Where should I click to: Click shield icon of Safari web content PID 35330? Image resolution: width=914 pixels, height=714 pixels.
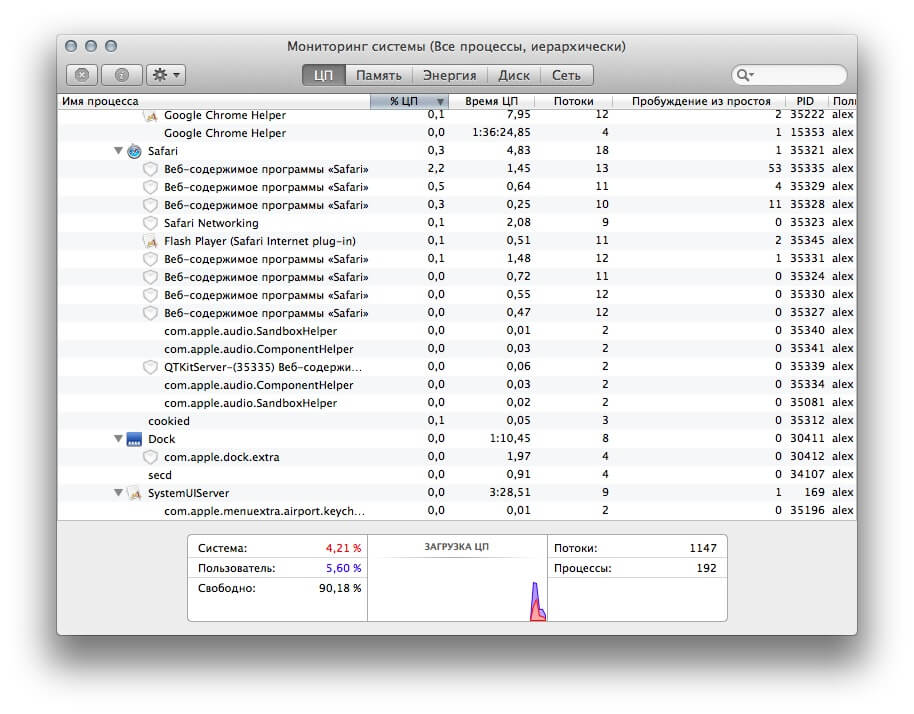pos(150,295)
